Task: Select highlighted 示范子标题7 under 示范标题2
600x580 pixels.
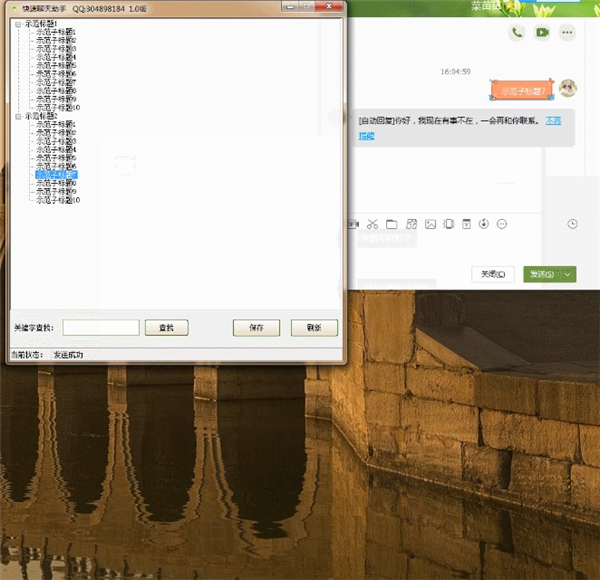Action: coord(57,175)
